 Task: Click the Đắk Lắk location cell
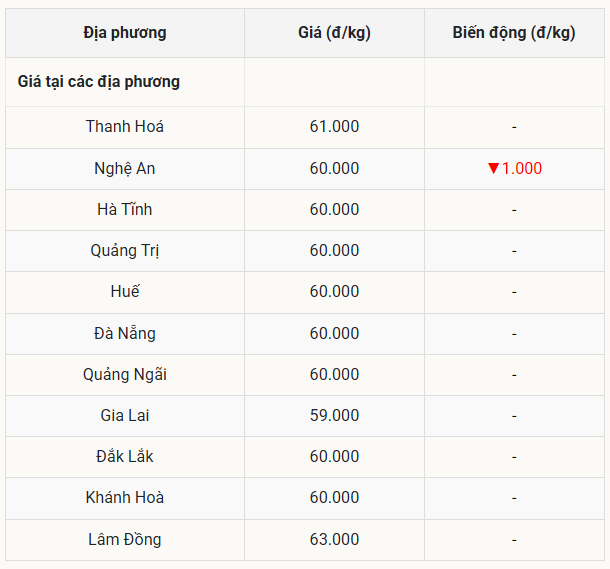pyautogui.click(x=125, y=457)
